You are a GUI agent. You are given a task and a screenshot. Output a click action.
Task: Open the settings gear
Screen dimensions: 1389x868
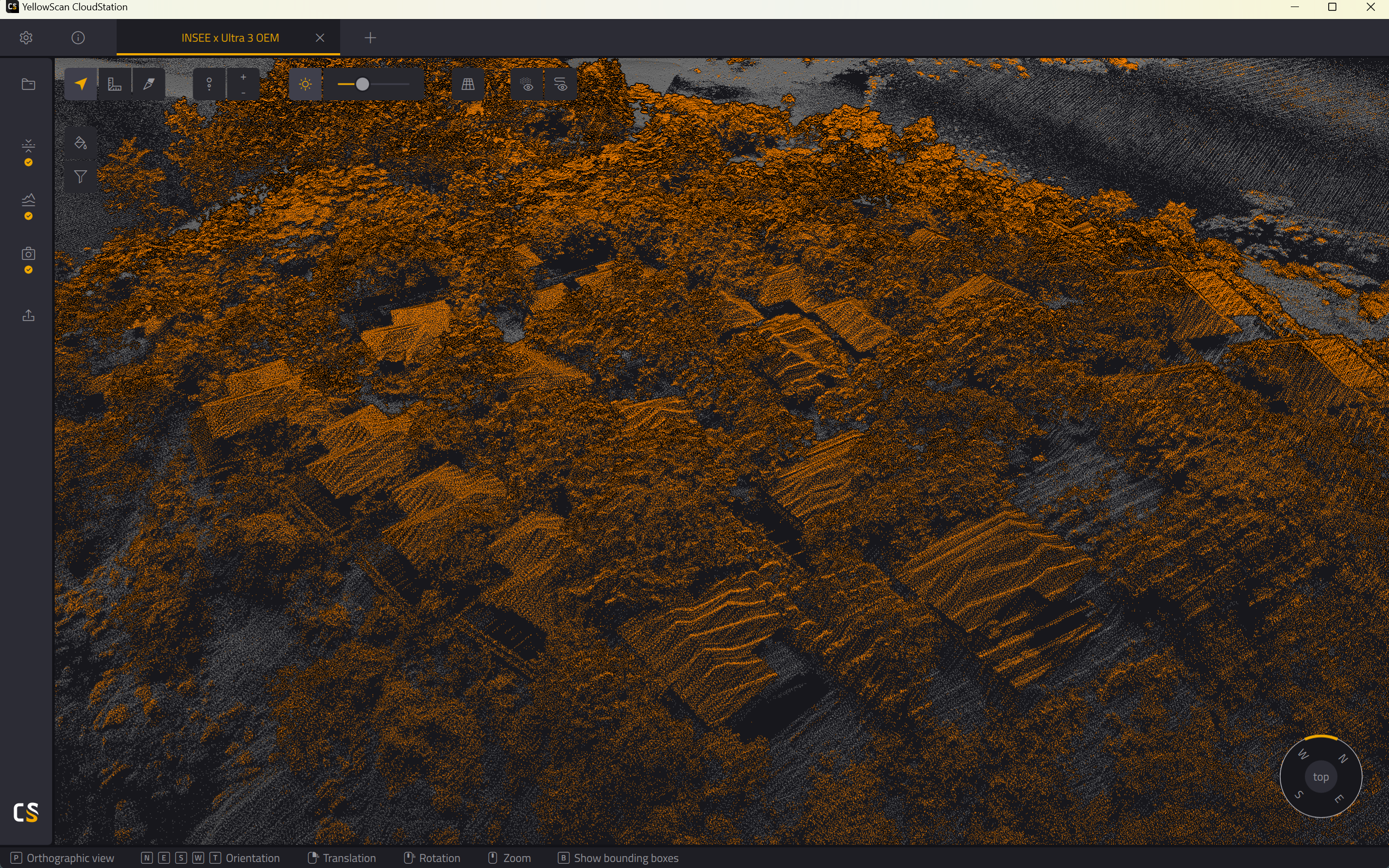pos(26,38)
